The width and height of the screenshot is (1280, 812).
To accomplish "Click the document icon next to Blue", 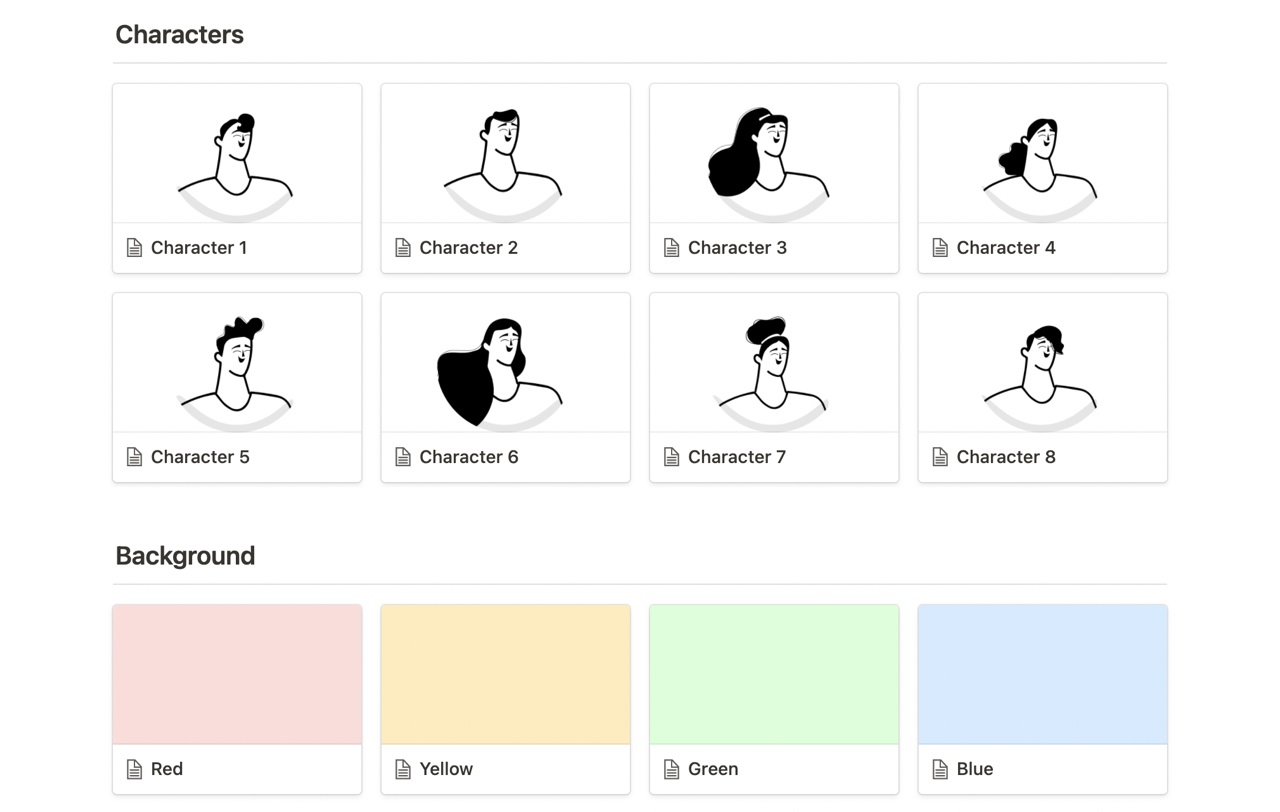I will (x=940, y=769).
